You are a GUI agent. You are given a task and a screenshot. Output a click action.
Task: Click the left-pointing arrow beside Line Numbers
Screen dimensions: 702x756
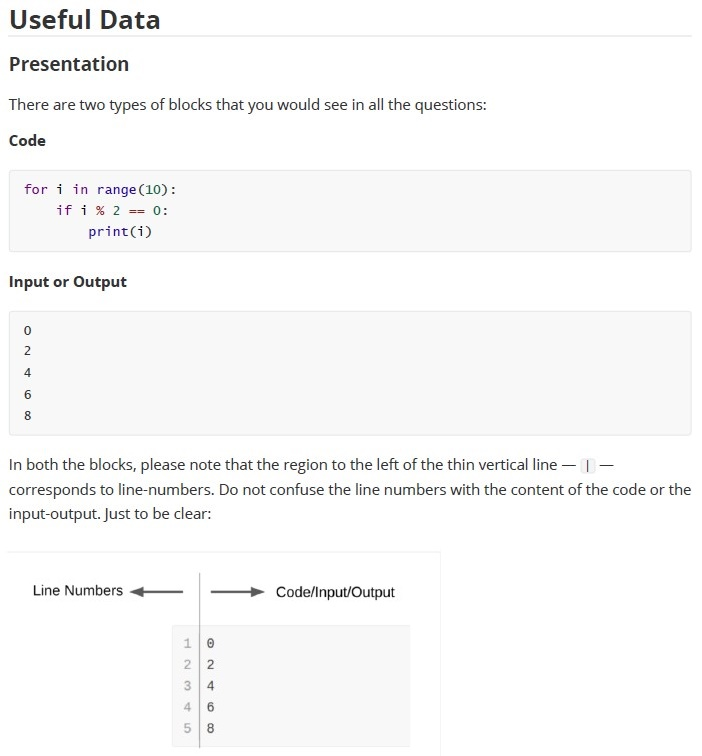(157, 592)
